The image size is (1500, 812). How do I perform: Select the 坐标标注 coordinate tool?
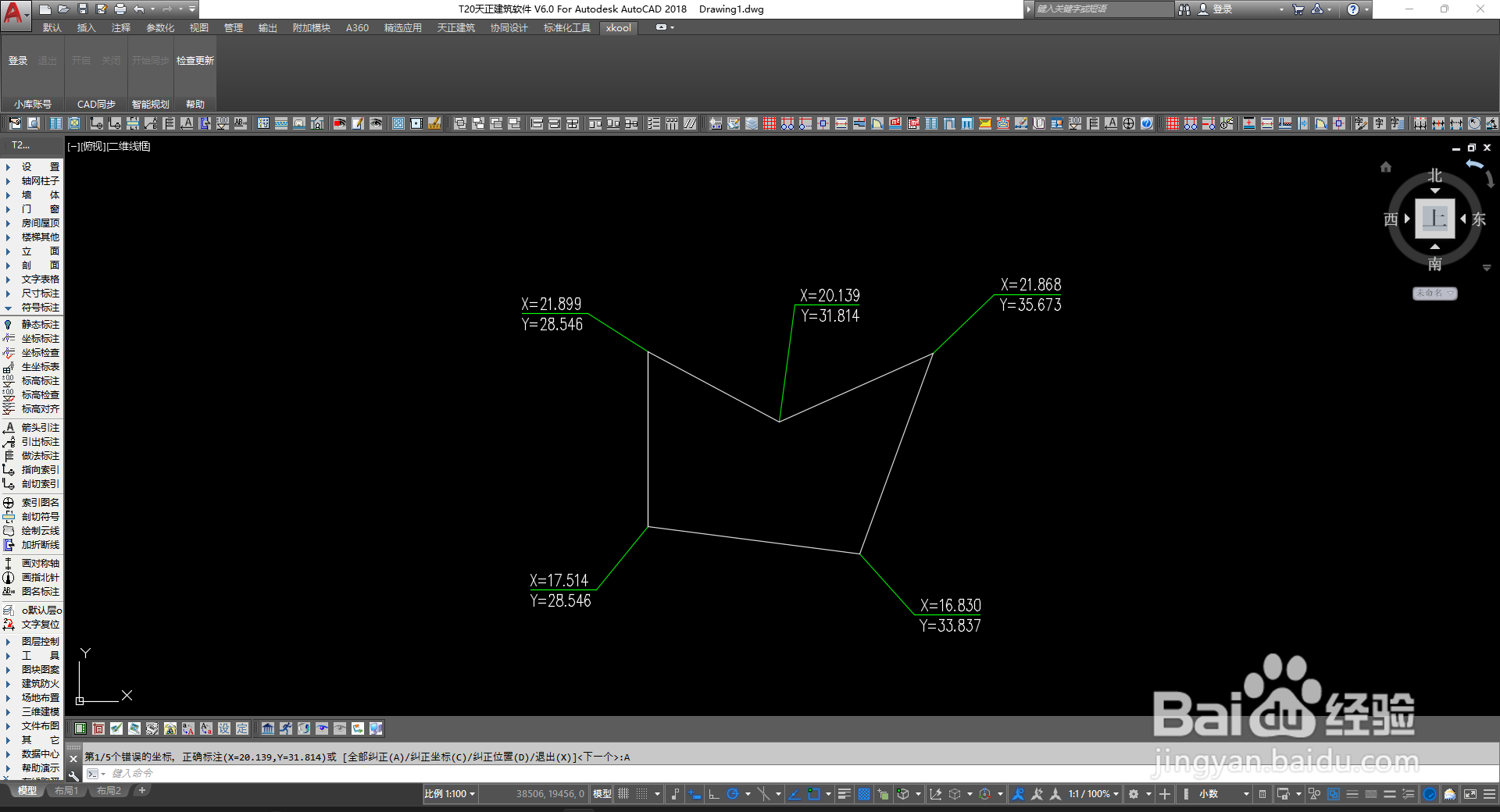(x=32, y=339)
